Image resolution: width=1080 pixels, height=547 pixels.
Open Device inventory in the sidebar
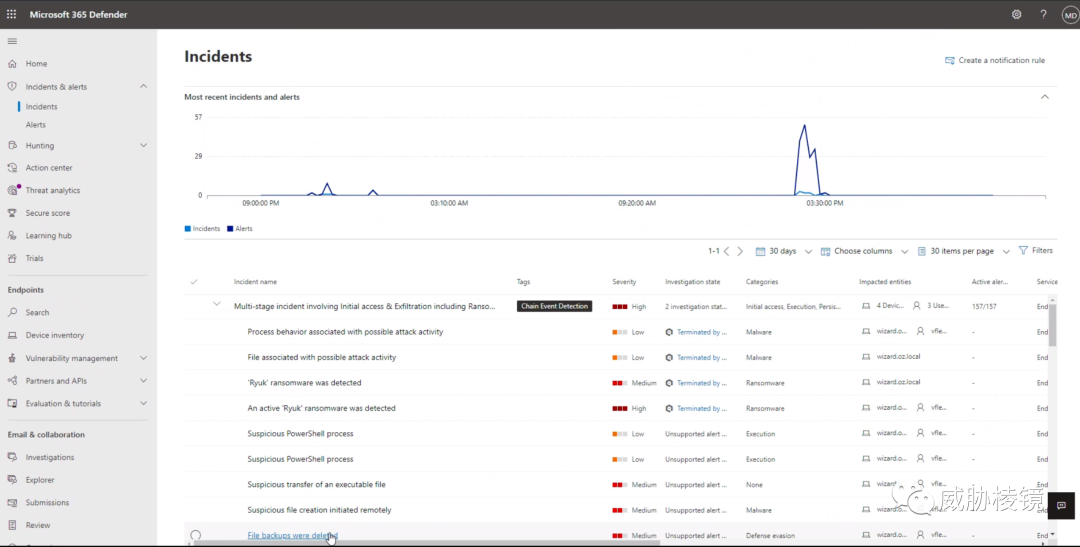point(55,335)
